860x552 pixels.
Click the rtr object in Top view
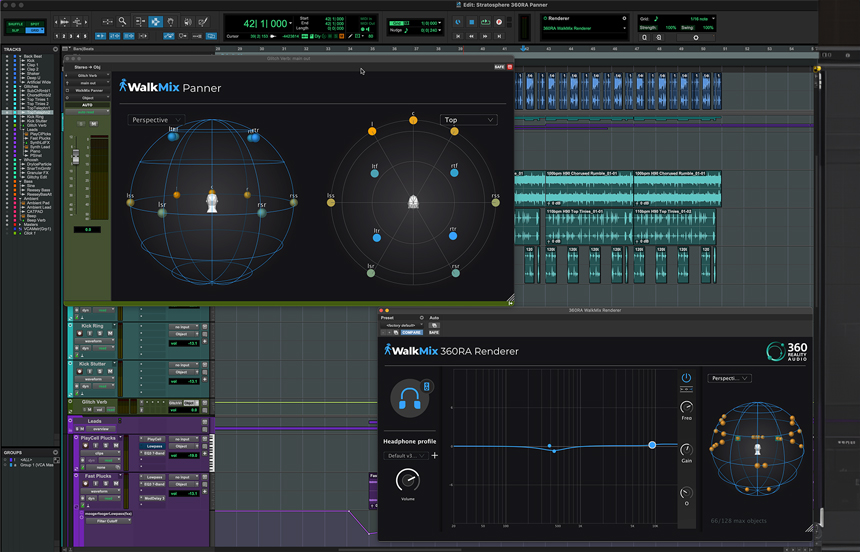(x=453, y=236)
